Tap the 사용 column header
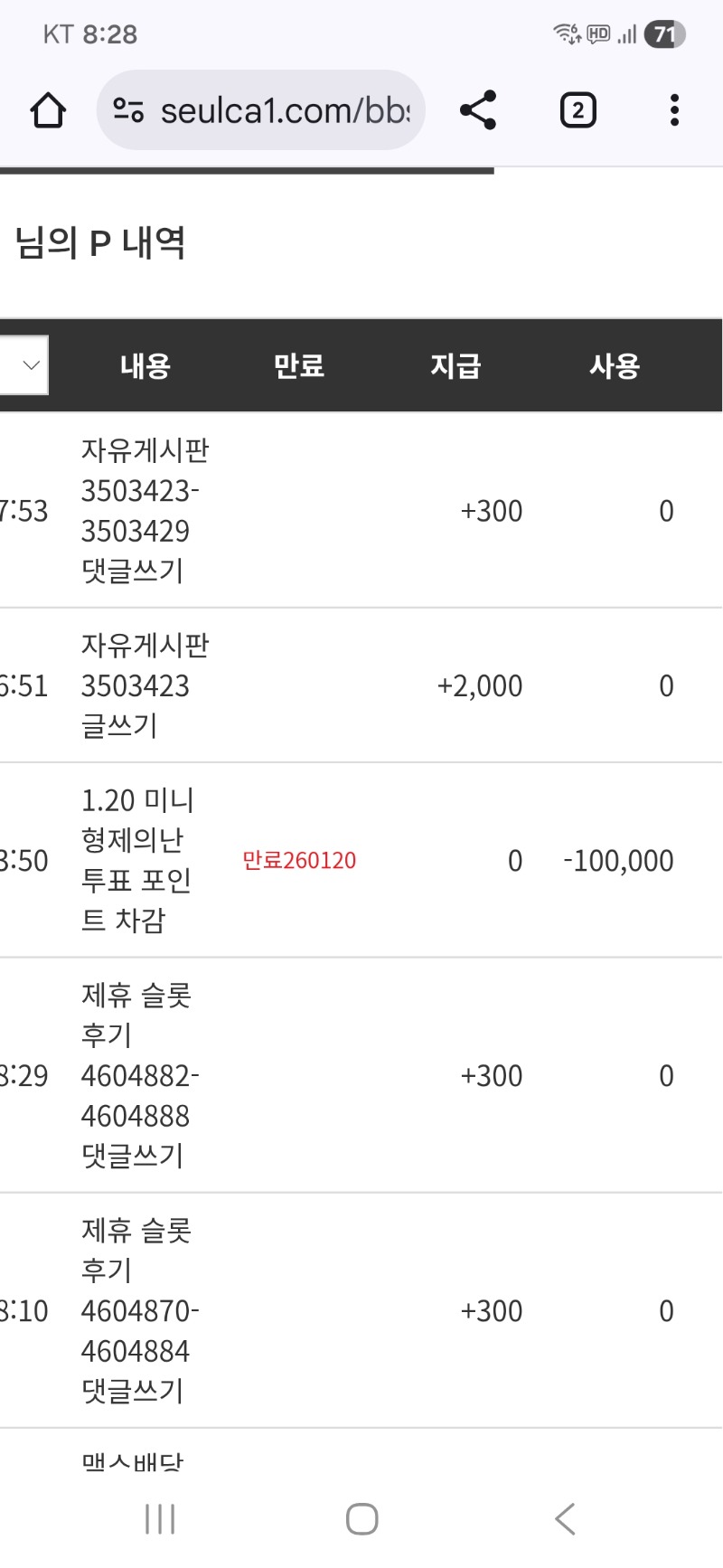 (615, 366)
